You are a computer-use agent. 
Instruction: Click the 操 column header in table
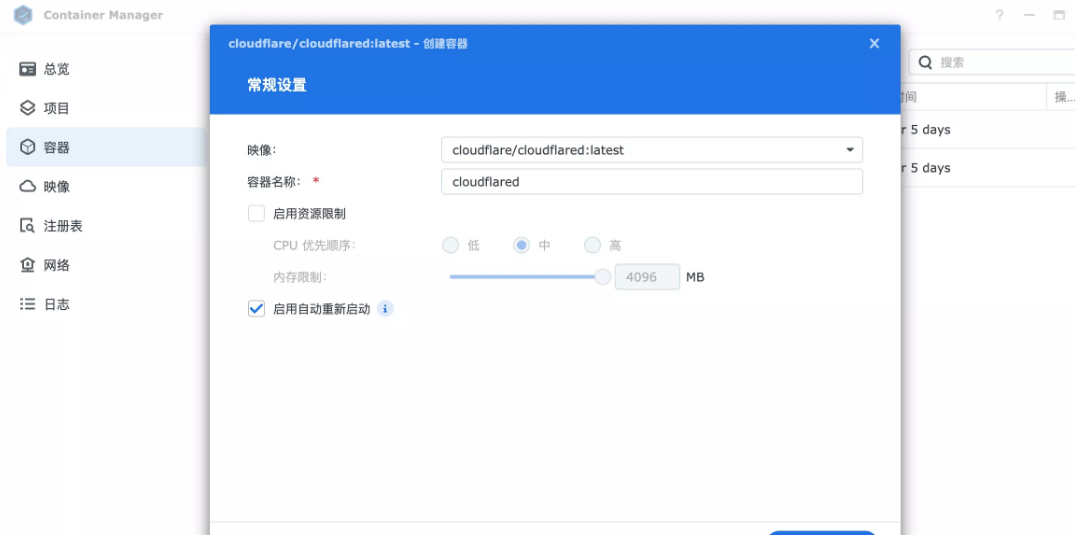(x=1061, y=97)
